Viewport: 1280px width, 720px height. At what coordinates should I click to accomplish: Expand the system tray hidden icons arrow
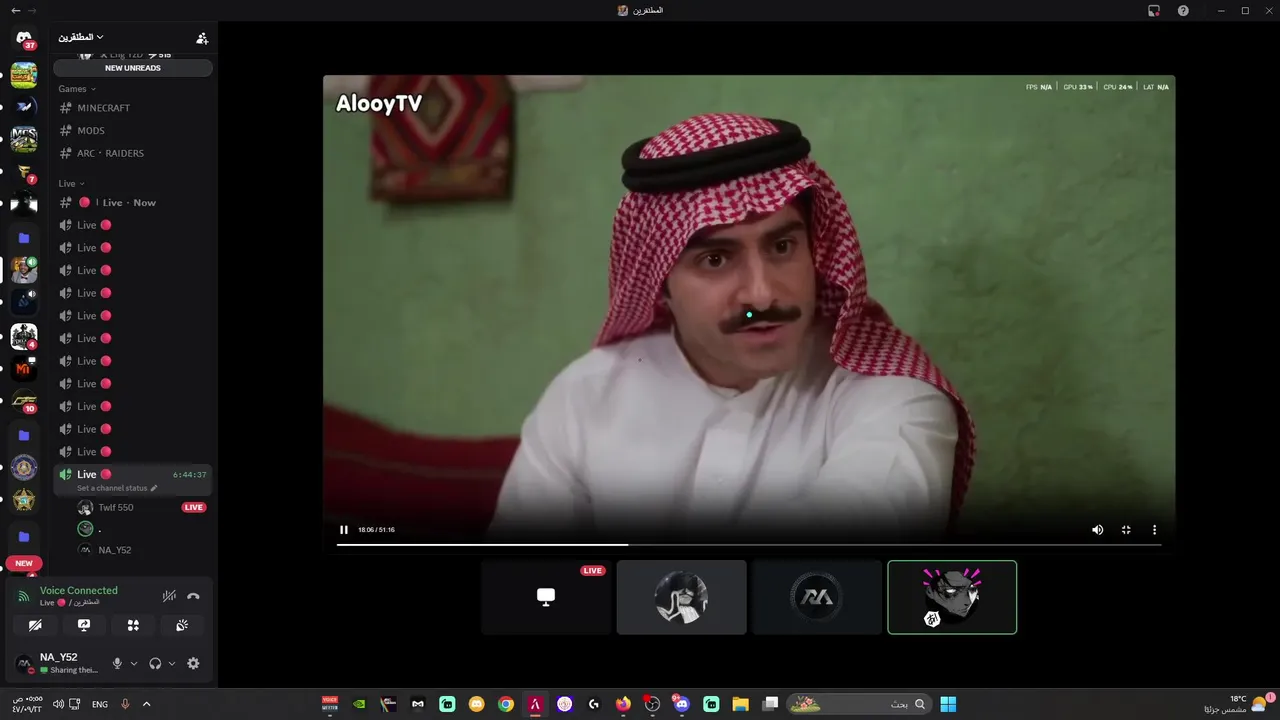(146, 704)
